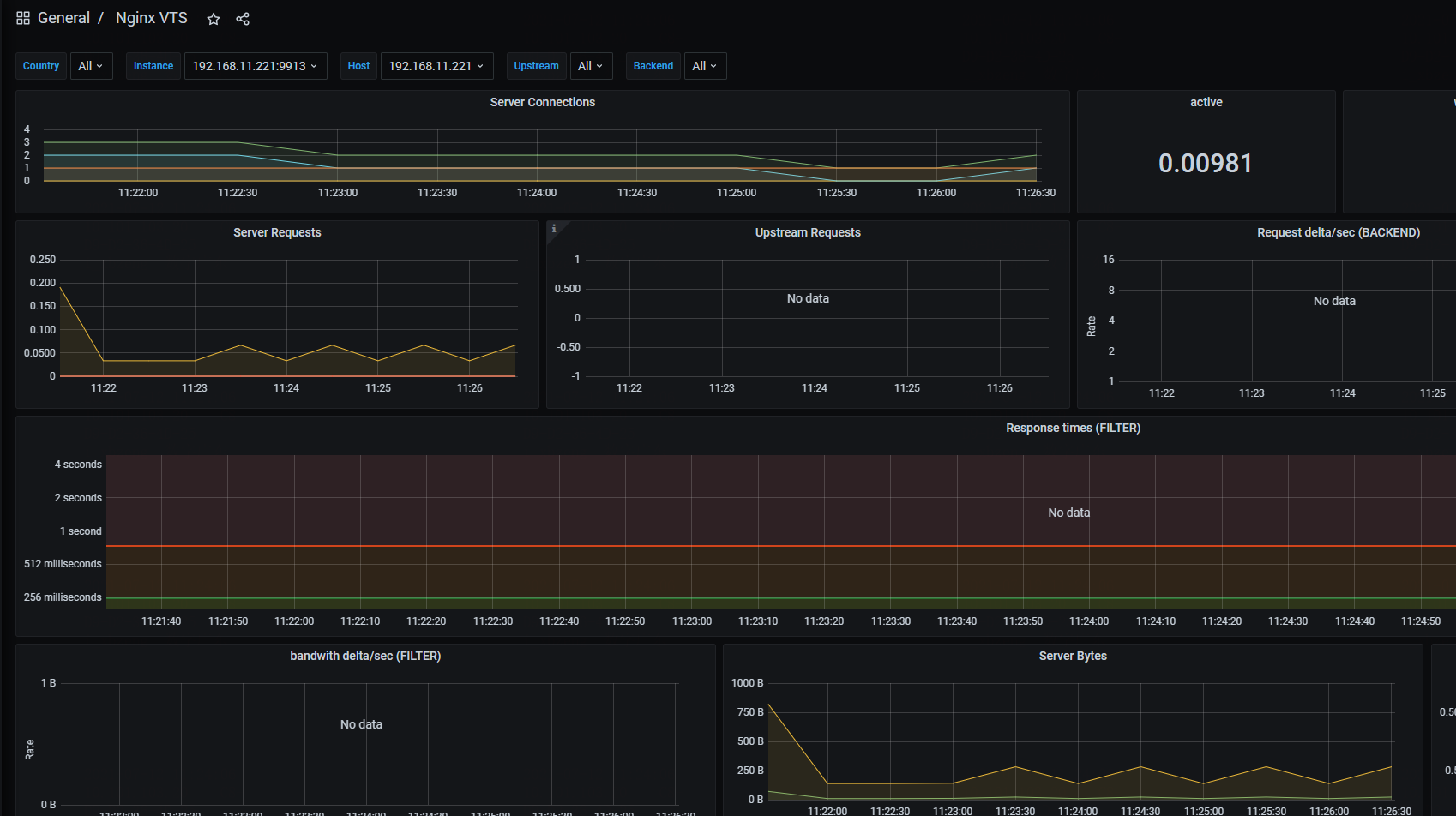Click the active stat value 0.00981

click(1206, 163)
